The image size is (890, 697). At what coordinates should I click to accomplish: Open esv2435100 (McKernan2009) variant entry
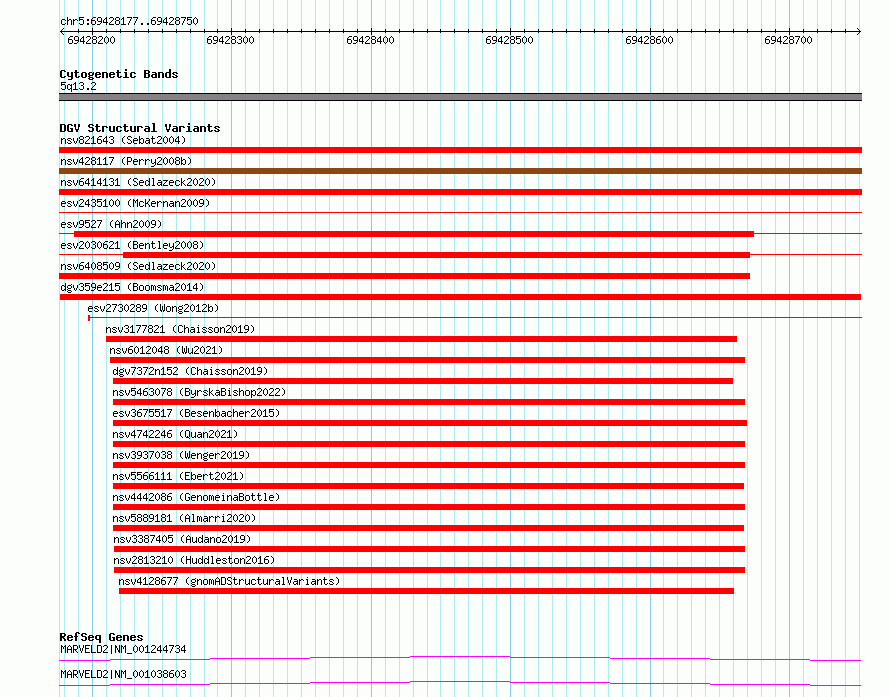pyautogui.click(x=135, y=203)
